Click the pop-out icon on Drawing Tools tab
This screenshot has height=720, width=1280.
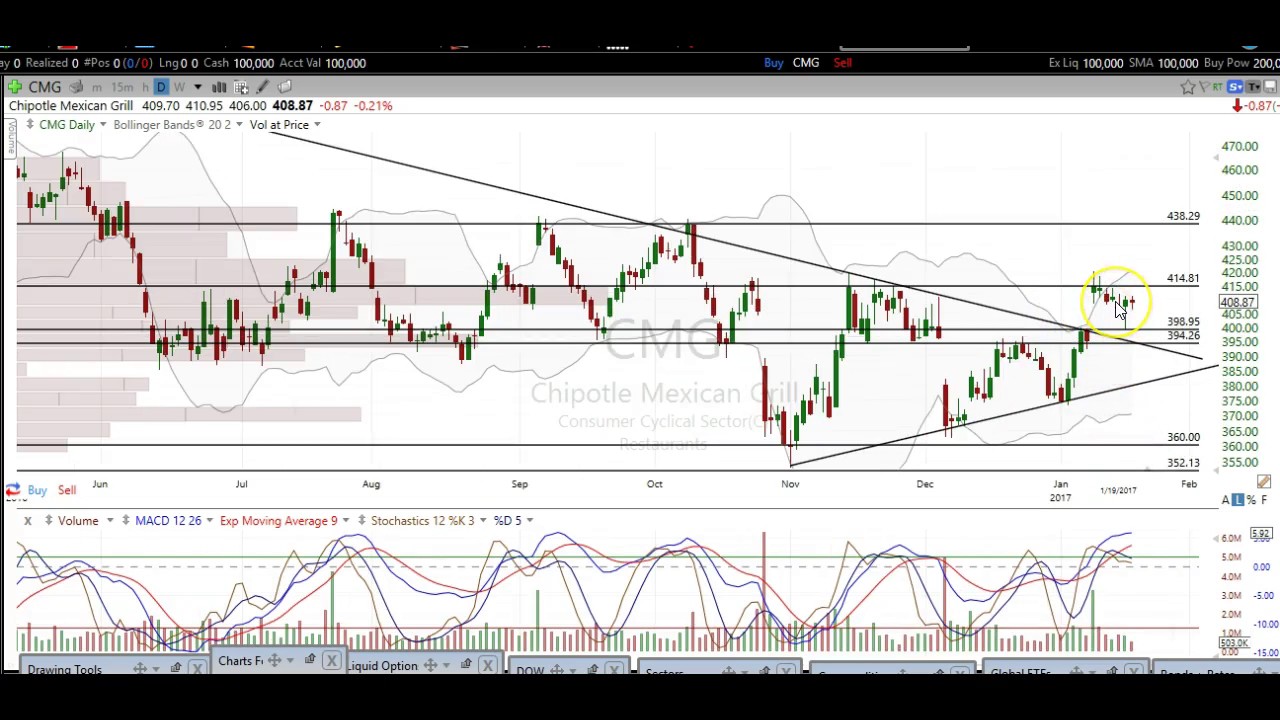tap(176, 668)
